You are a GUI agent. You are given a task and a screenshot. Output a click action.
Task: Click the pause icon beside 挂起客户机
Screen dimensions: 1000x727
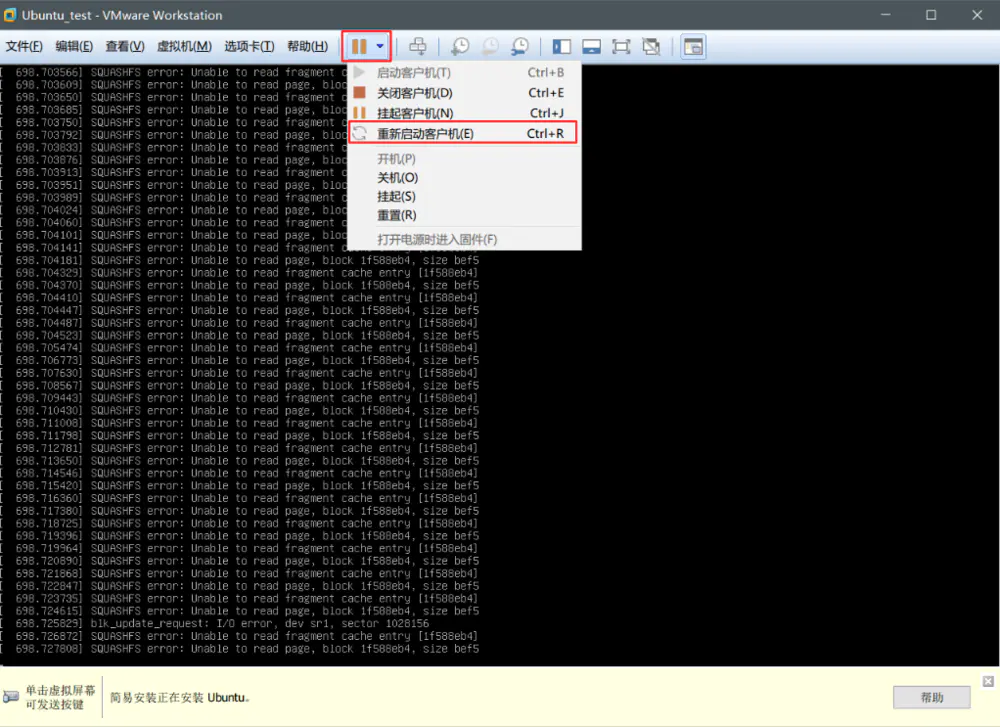pos(360,113)
